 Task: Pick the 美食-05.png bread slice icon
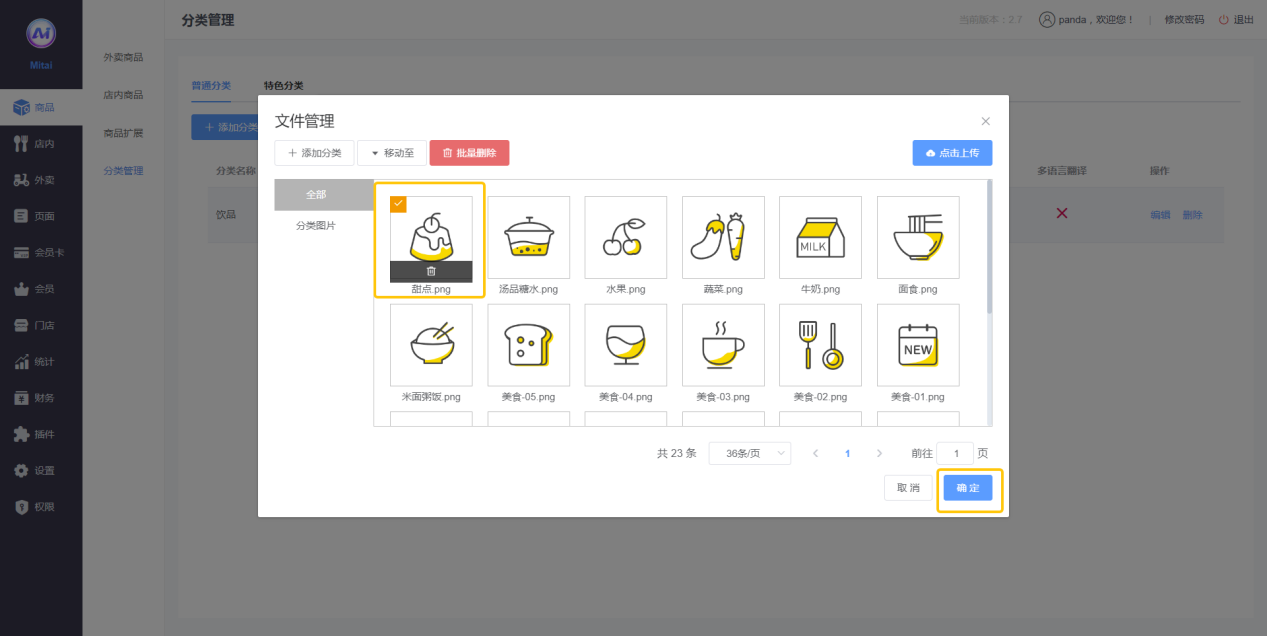click(528, 345)
